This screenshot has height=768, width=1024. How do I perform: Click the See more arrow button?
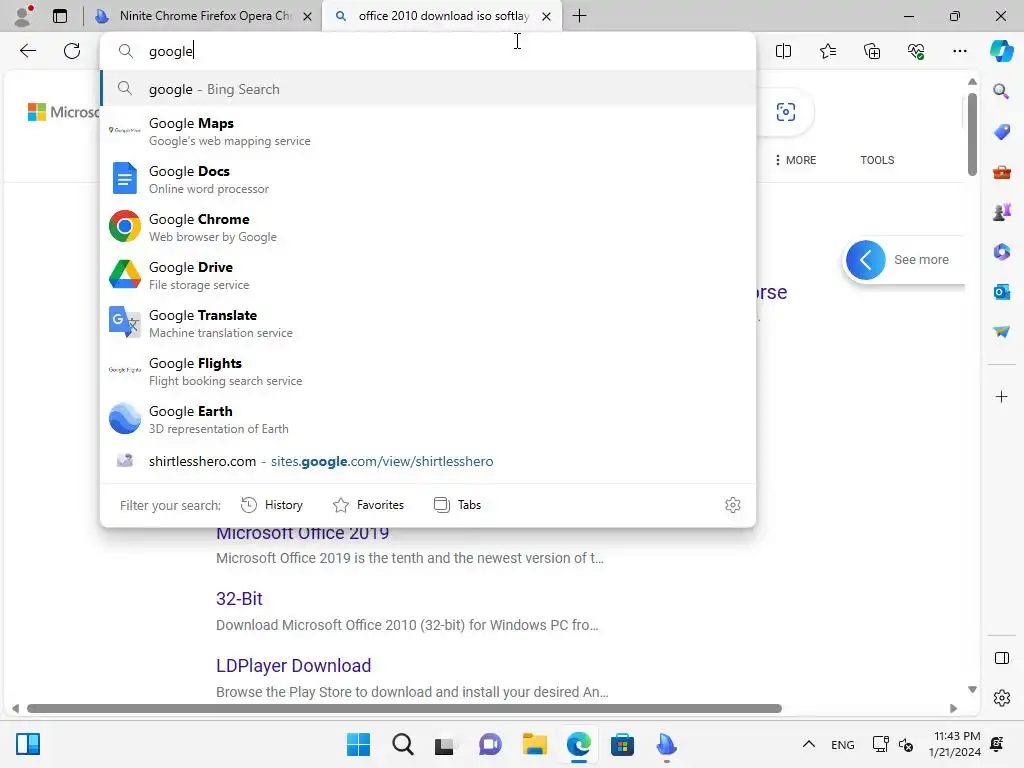tap(865, 260)
